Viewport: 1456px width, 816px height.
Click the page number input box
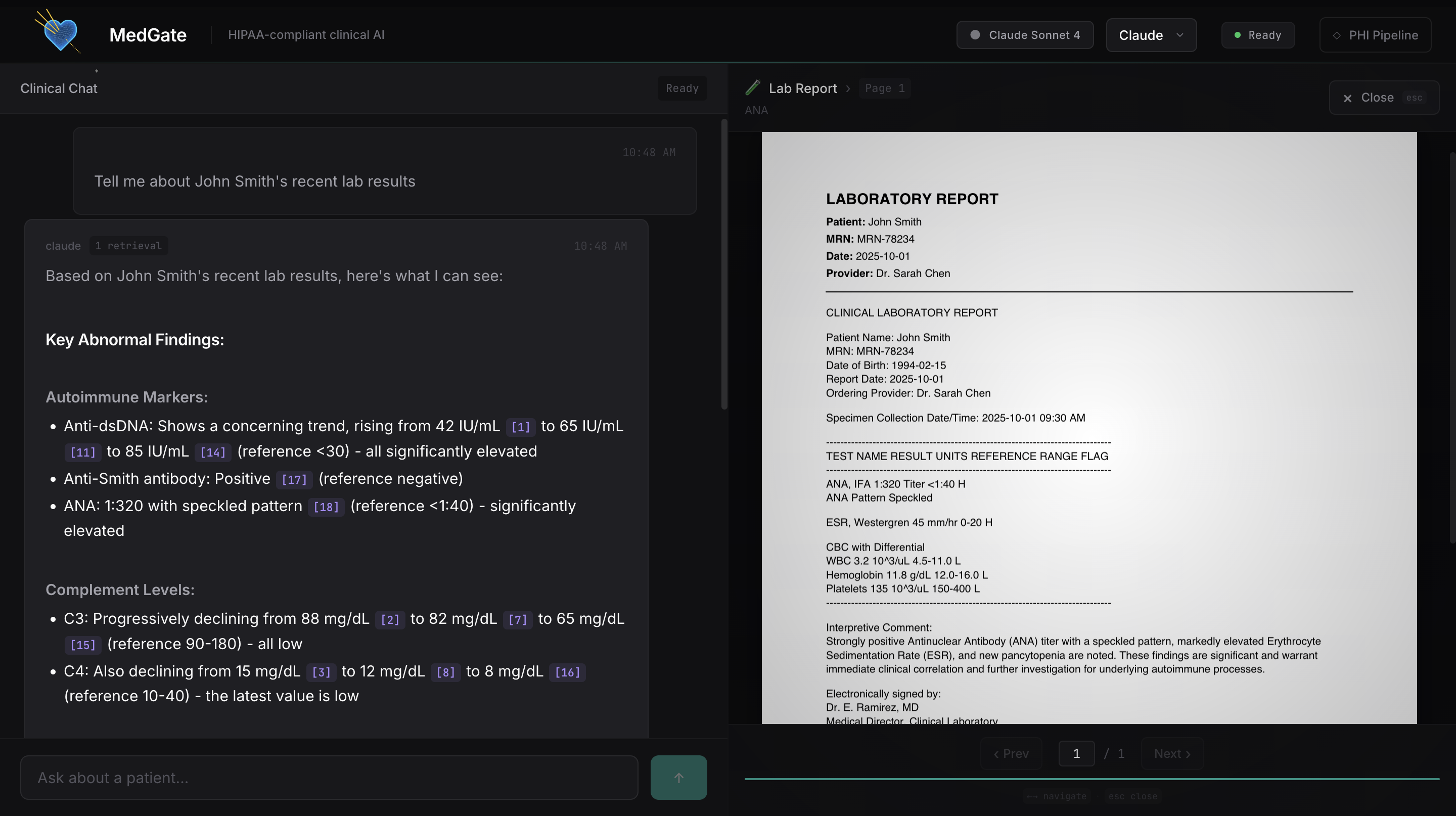1076,753
